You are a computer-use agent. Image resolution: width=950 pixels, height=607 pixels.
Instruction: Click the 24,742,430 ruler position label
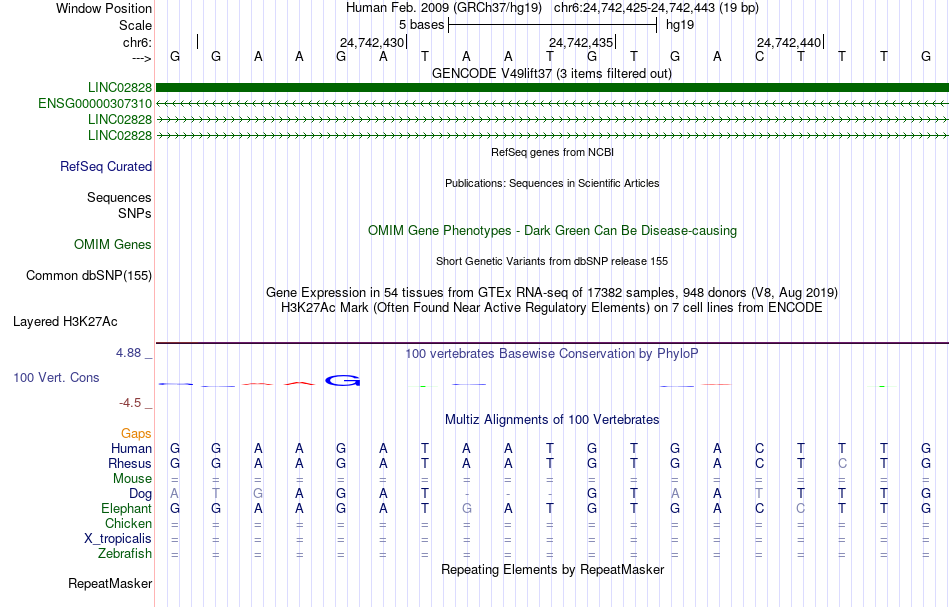click(x=371, y=42)
